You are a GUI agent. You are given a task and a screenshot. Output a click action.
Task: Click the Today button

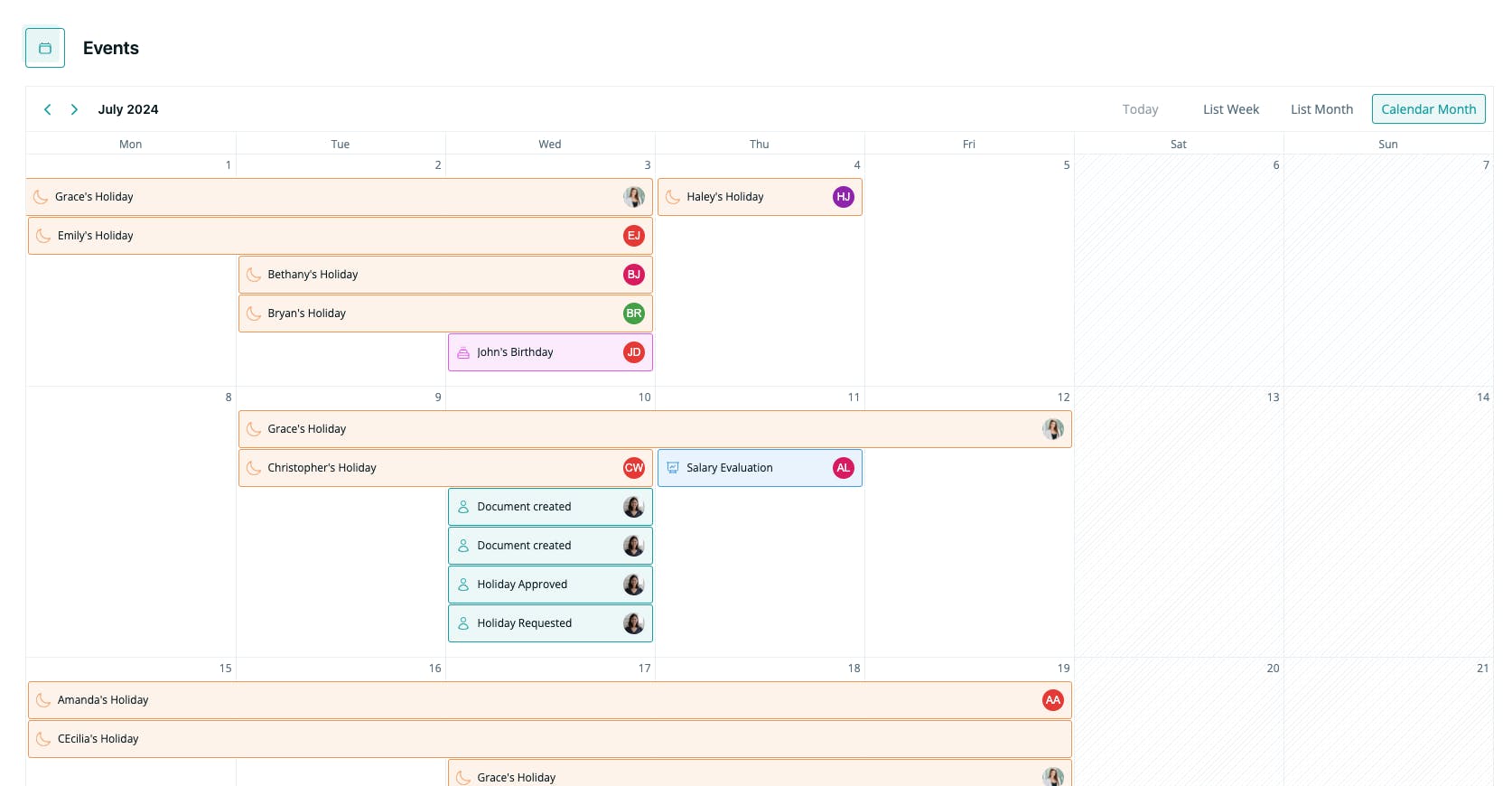click(x=1140, y=109)
